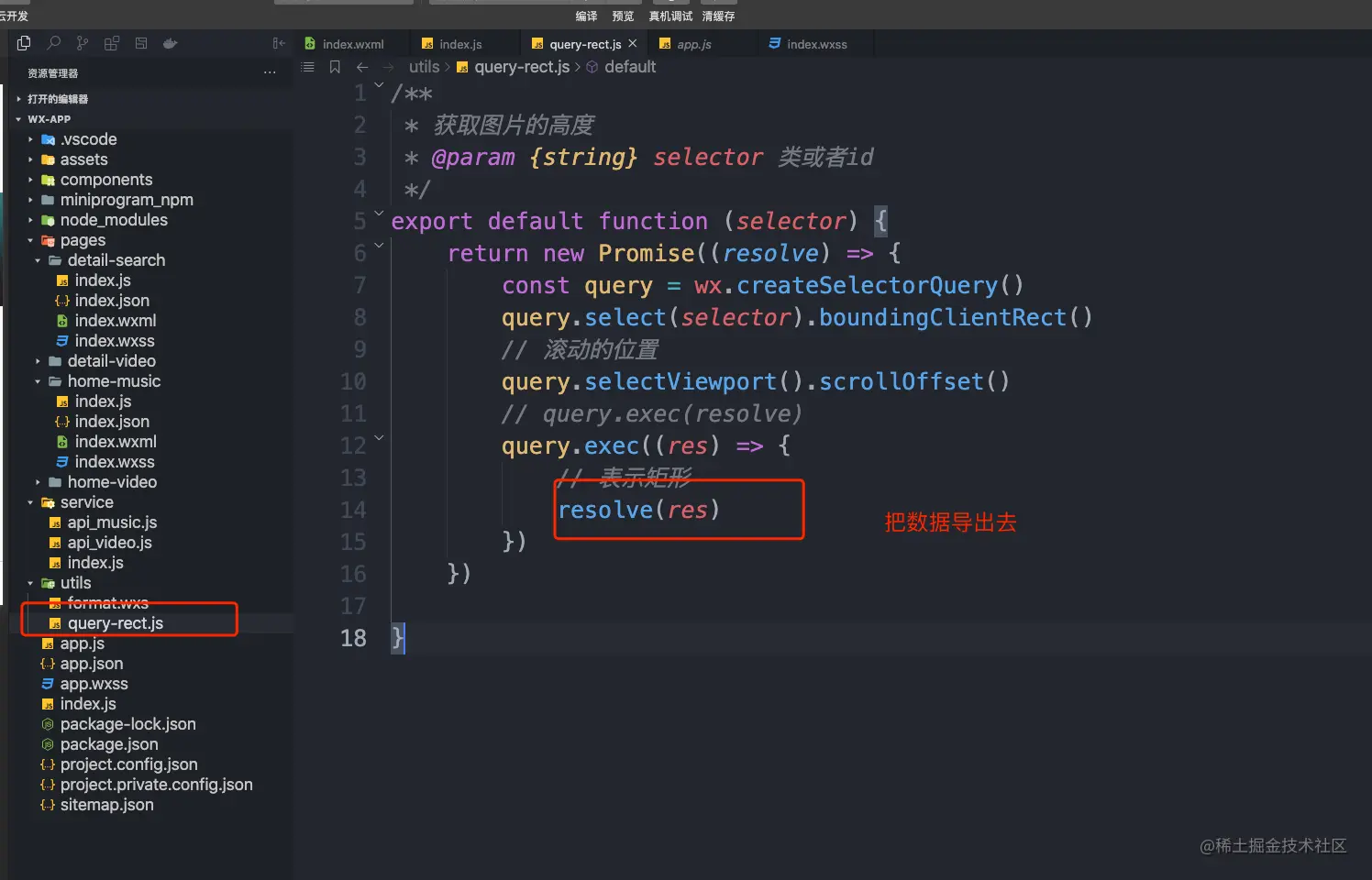The image size is (1372, 880).
Task: Open app.json in the file tree
Action: click(92, 664)
